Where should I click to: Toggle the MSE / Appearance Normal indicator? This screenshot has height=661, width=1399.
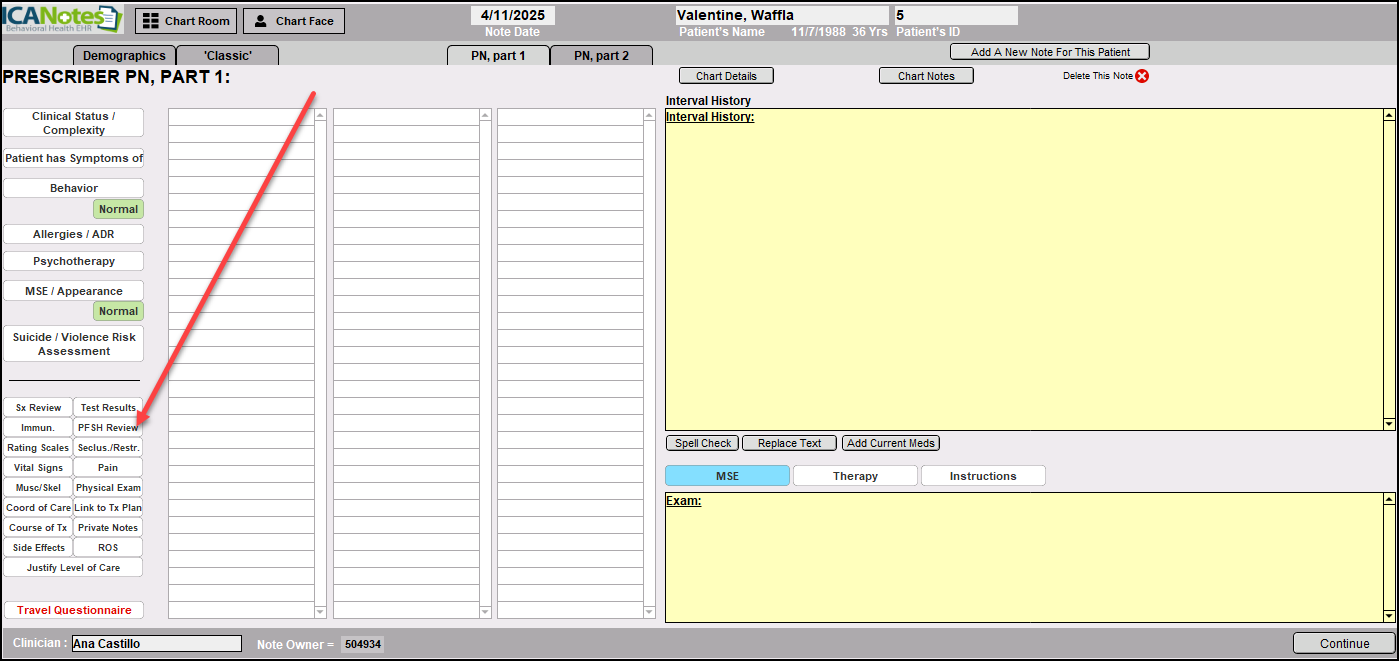[118, 311]
